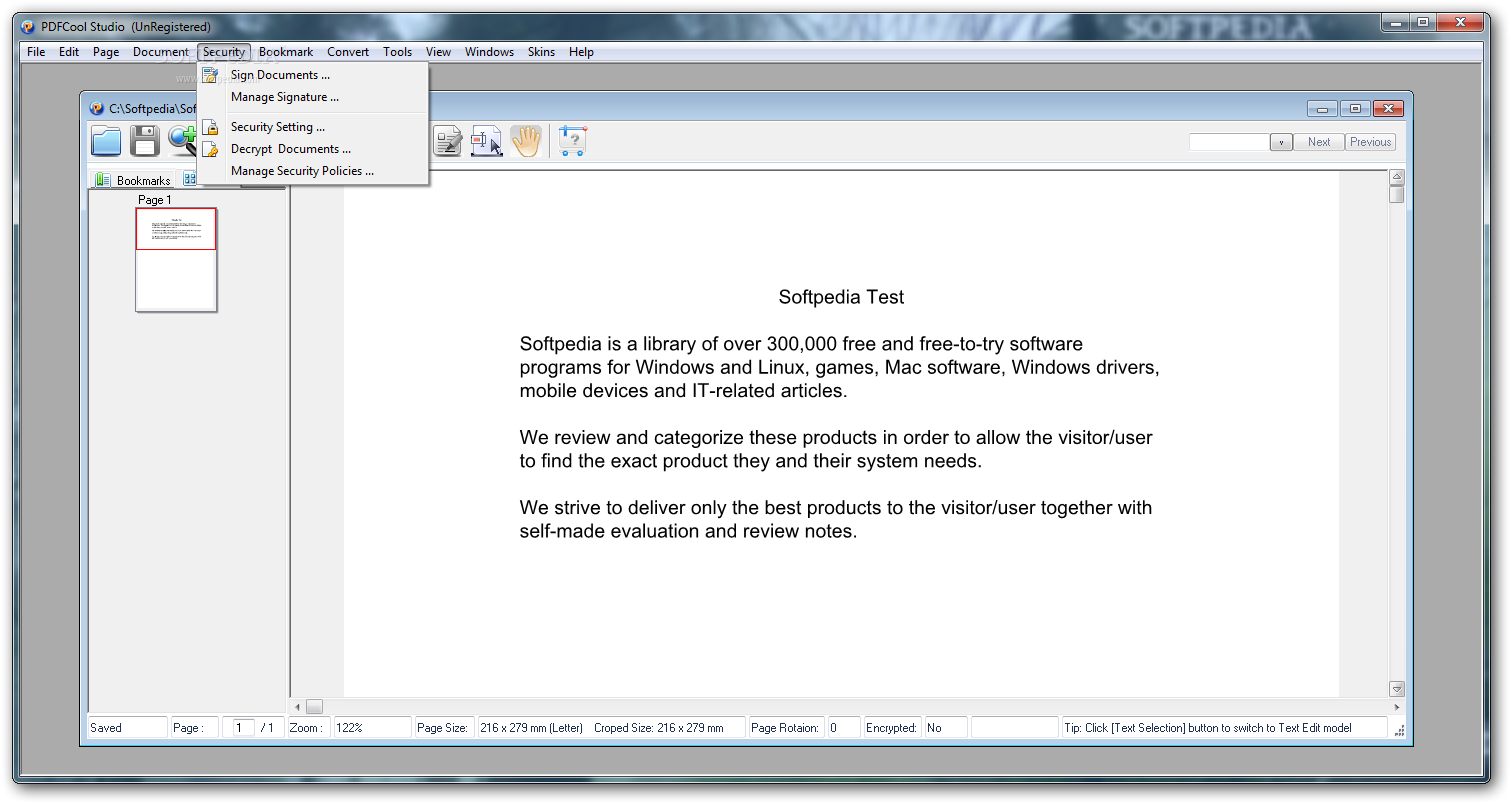Click the Next search button
Viewport: 1511px width, 804px height.
[x=1319, y=142]
